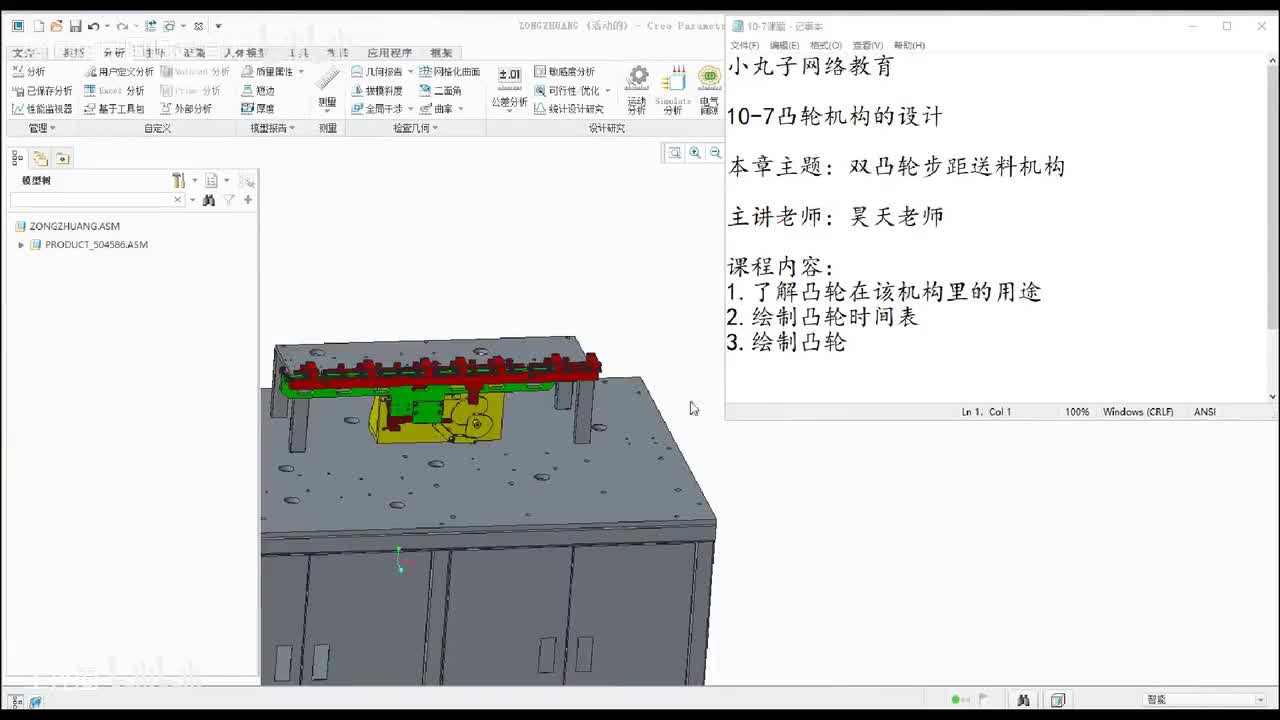Launch Simulate 分析 tool
Viewport: 1280px width, 720px height.
pos(673,90)
